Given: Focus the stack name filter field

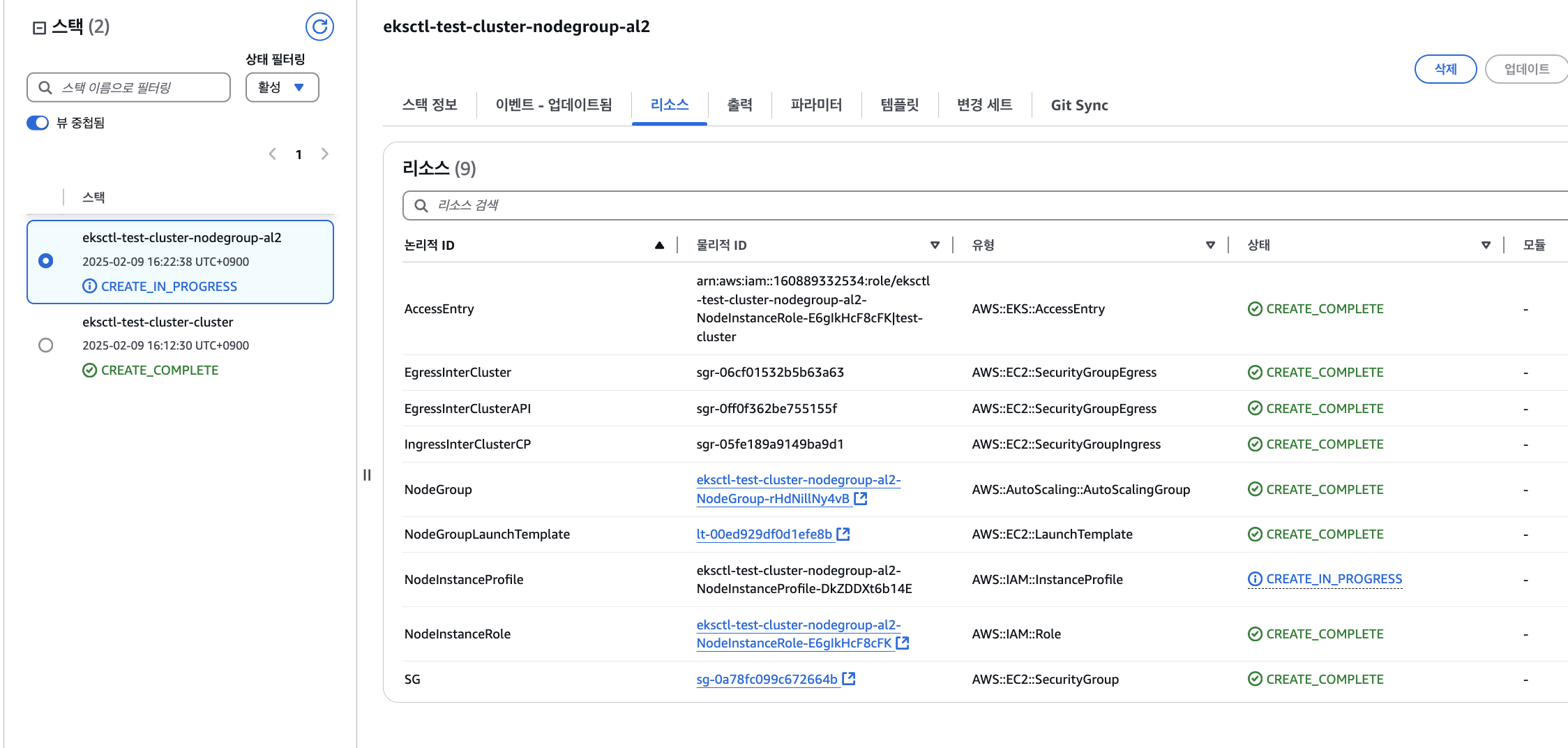Looking at the screenshot, I should (128, 87).
